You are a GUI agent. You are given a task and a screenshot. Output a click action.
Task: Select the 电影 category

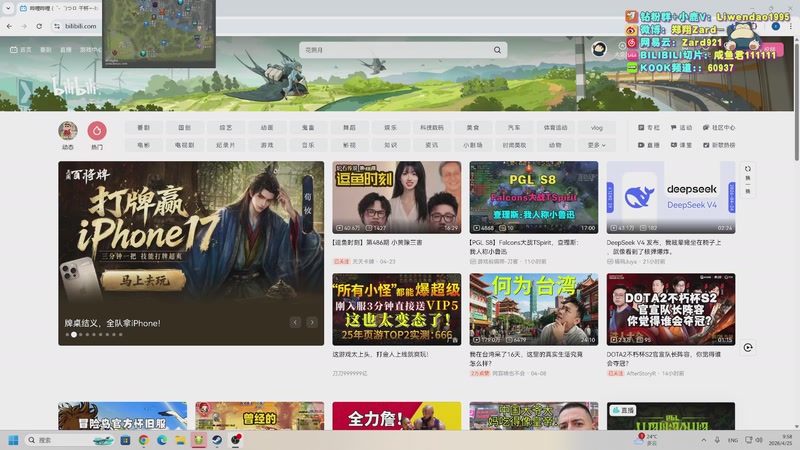pyautogui.click(x=143, y=145)
